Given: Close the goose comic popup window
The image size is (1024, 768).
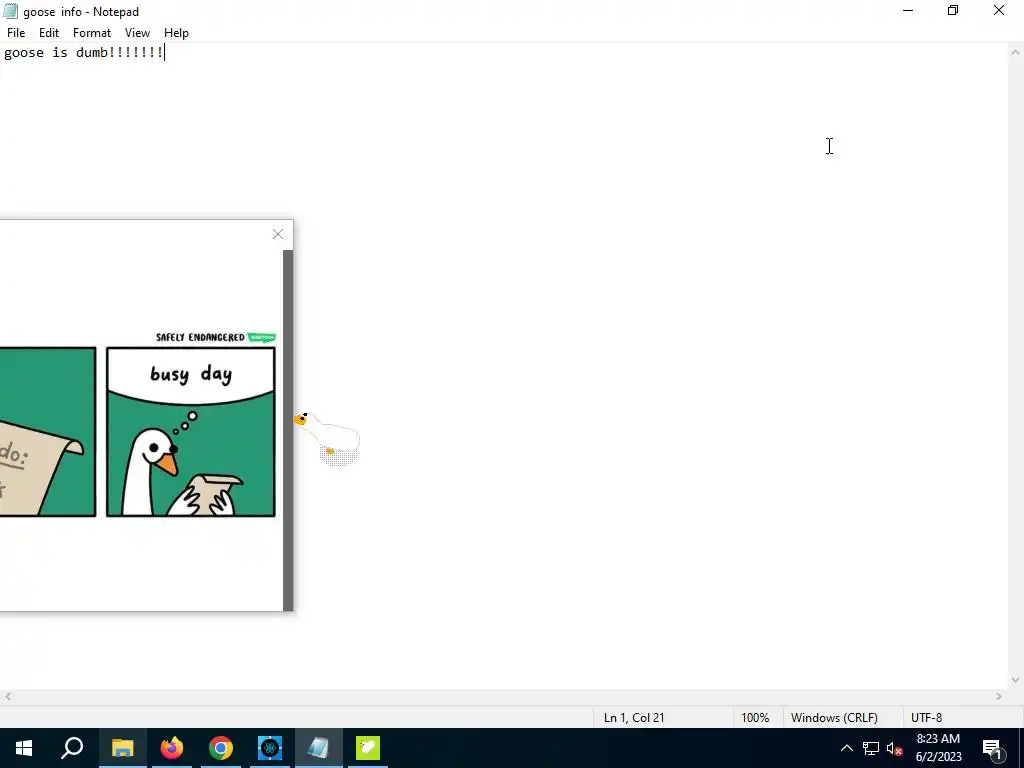Looking at the screenshot, I should [278, 234].
